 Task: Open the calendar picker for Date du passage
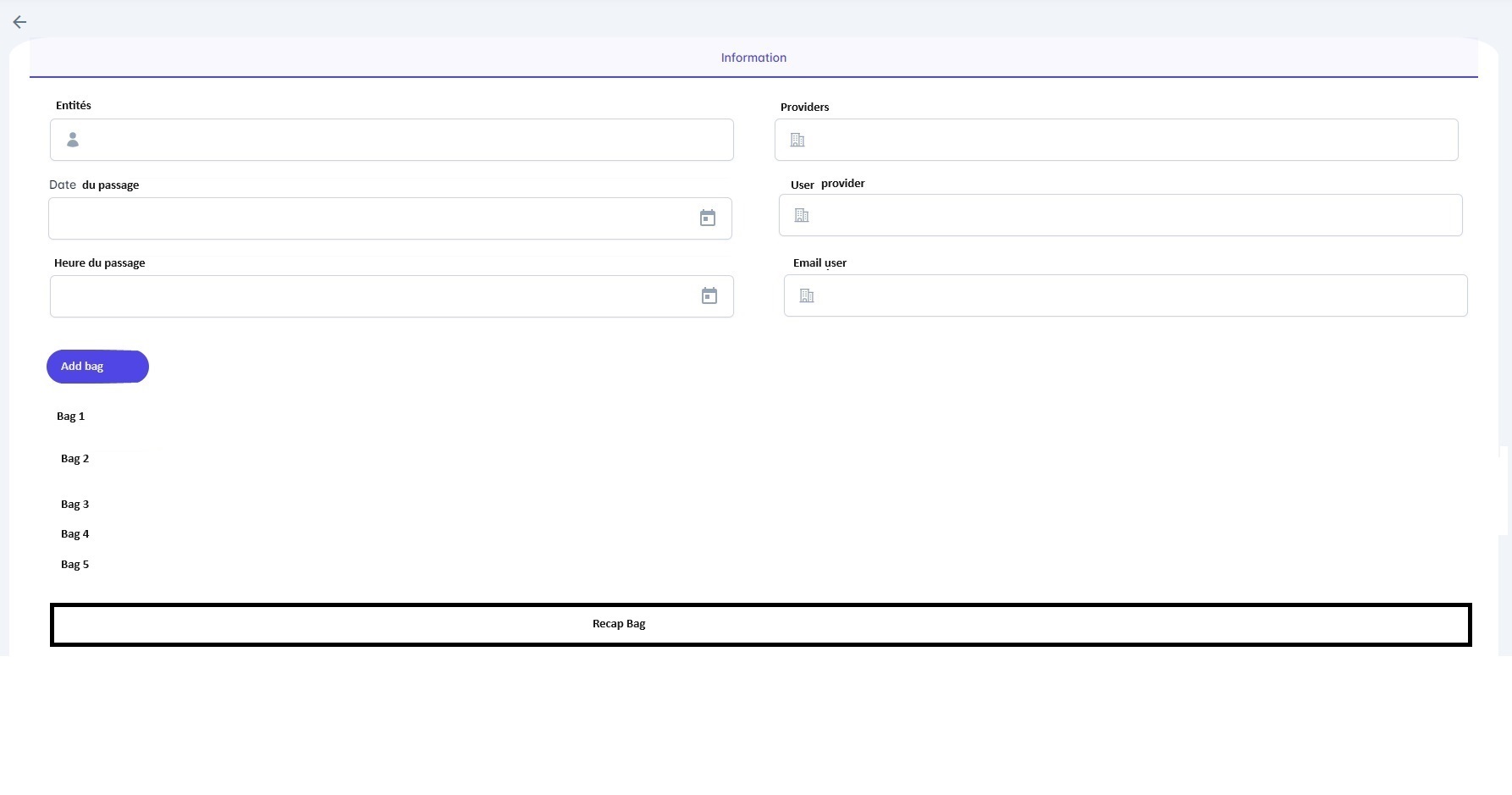coord(708,218)
